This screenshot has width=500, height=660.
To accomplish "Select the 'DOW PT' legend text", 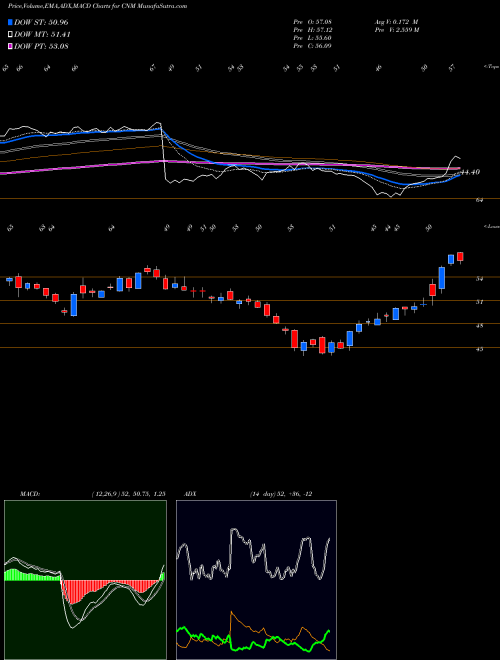I will (x=41, y=46).
